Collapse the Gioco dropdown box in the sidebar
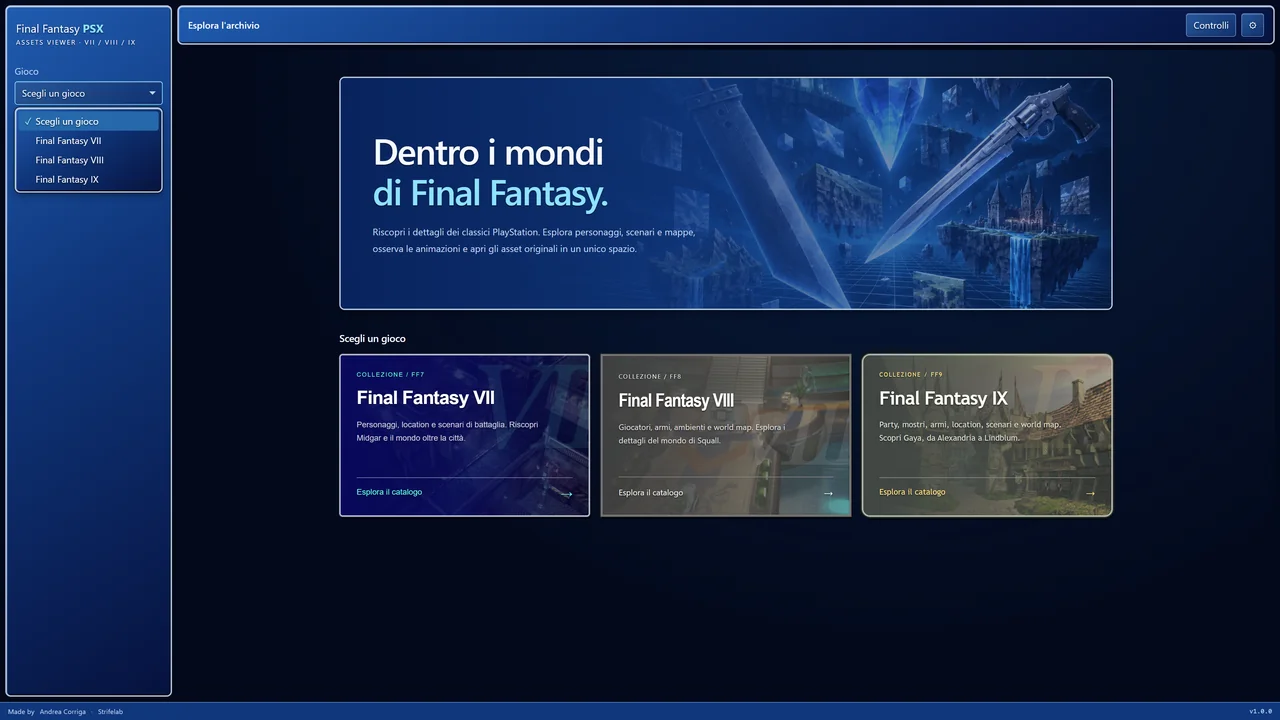This screenshot has height=720, width=1280. coord(88,93)
